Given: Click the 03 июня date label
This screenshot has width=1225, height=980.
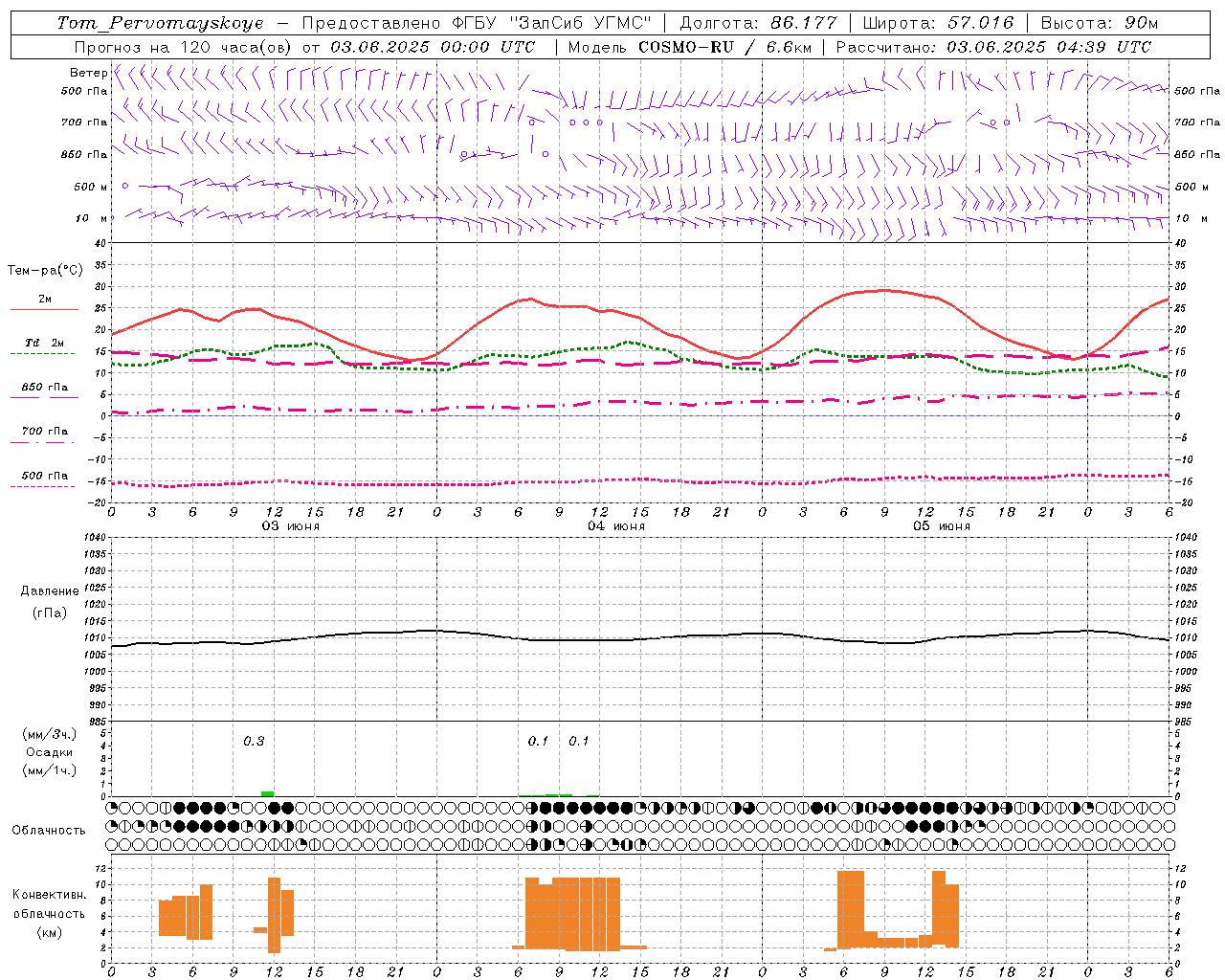Looking at the screenshot, I should [291, 526].
